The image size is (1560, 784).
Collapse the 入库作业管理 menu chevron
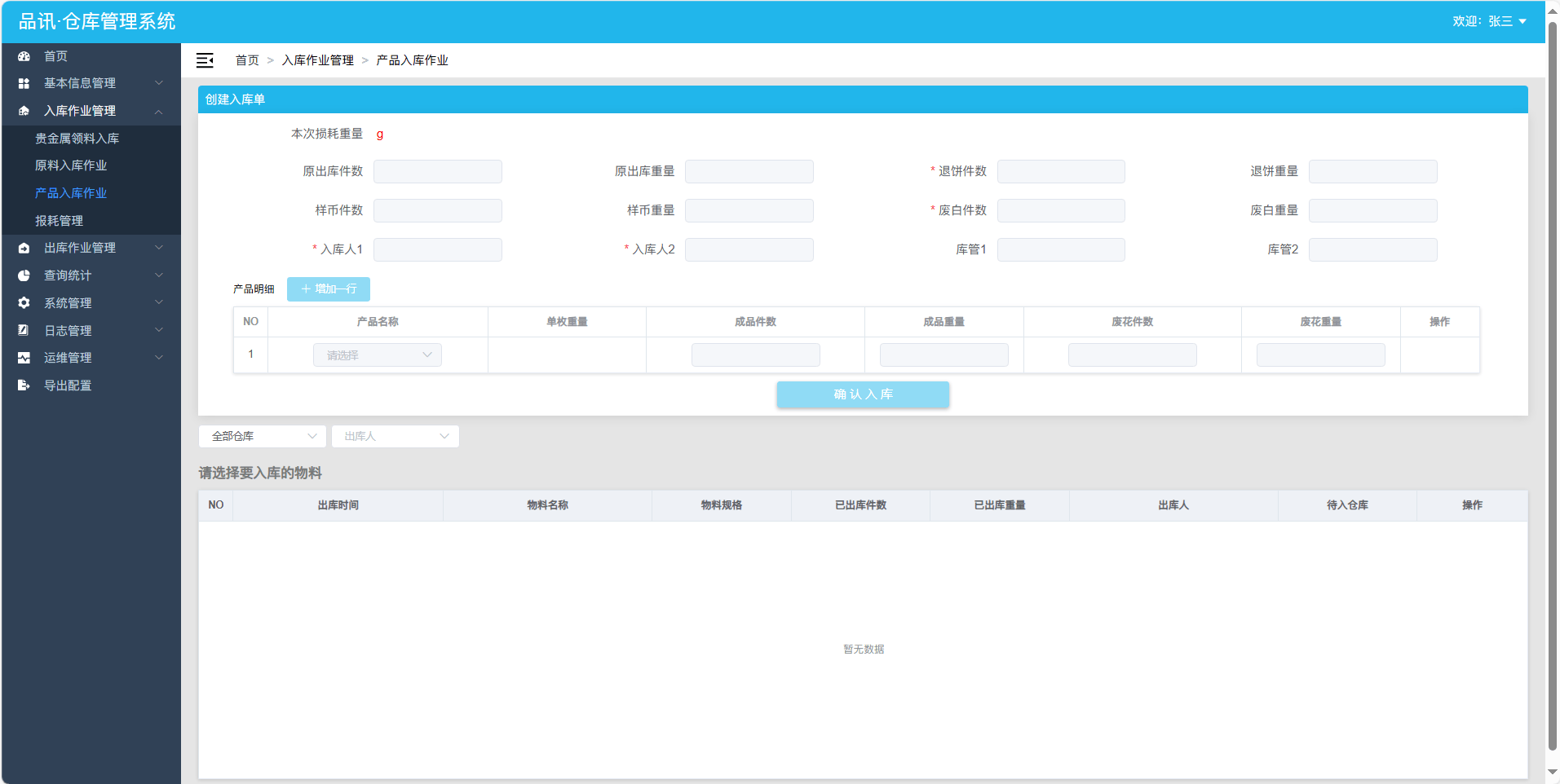click(159, 111)
